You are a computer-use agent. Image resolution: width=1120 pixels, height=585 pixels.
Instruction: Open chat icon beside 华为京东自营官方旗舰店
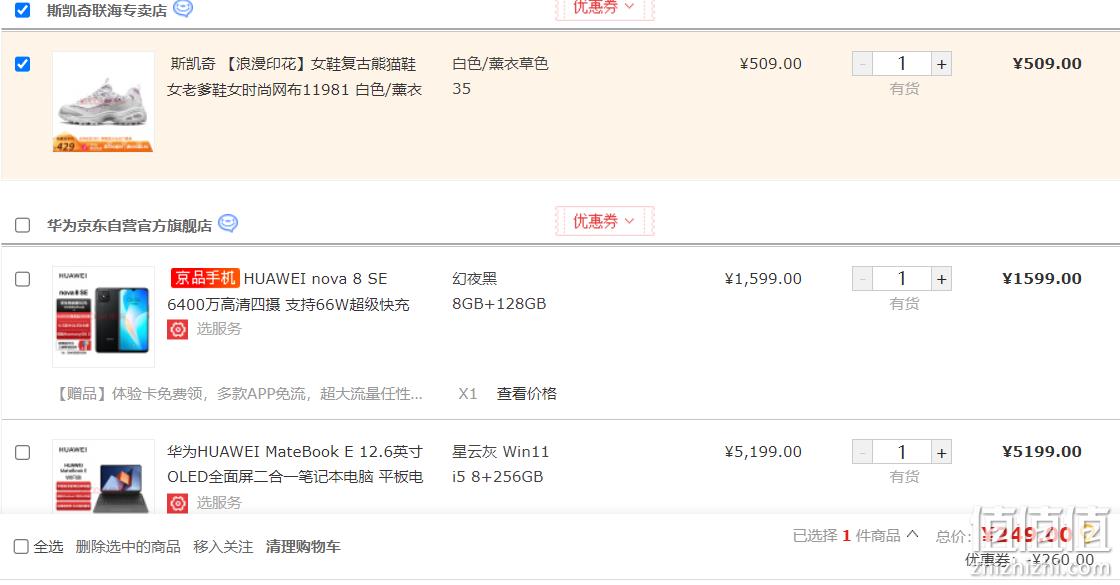click(x=228, y=224)
